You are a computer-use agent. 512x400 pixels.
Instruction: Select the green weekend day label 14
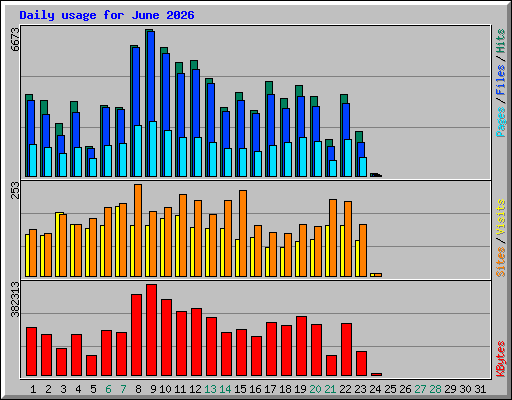pos(225,389)
